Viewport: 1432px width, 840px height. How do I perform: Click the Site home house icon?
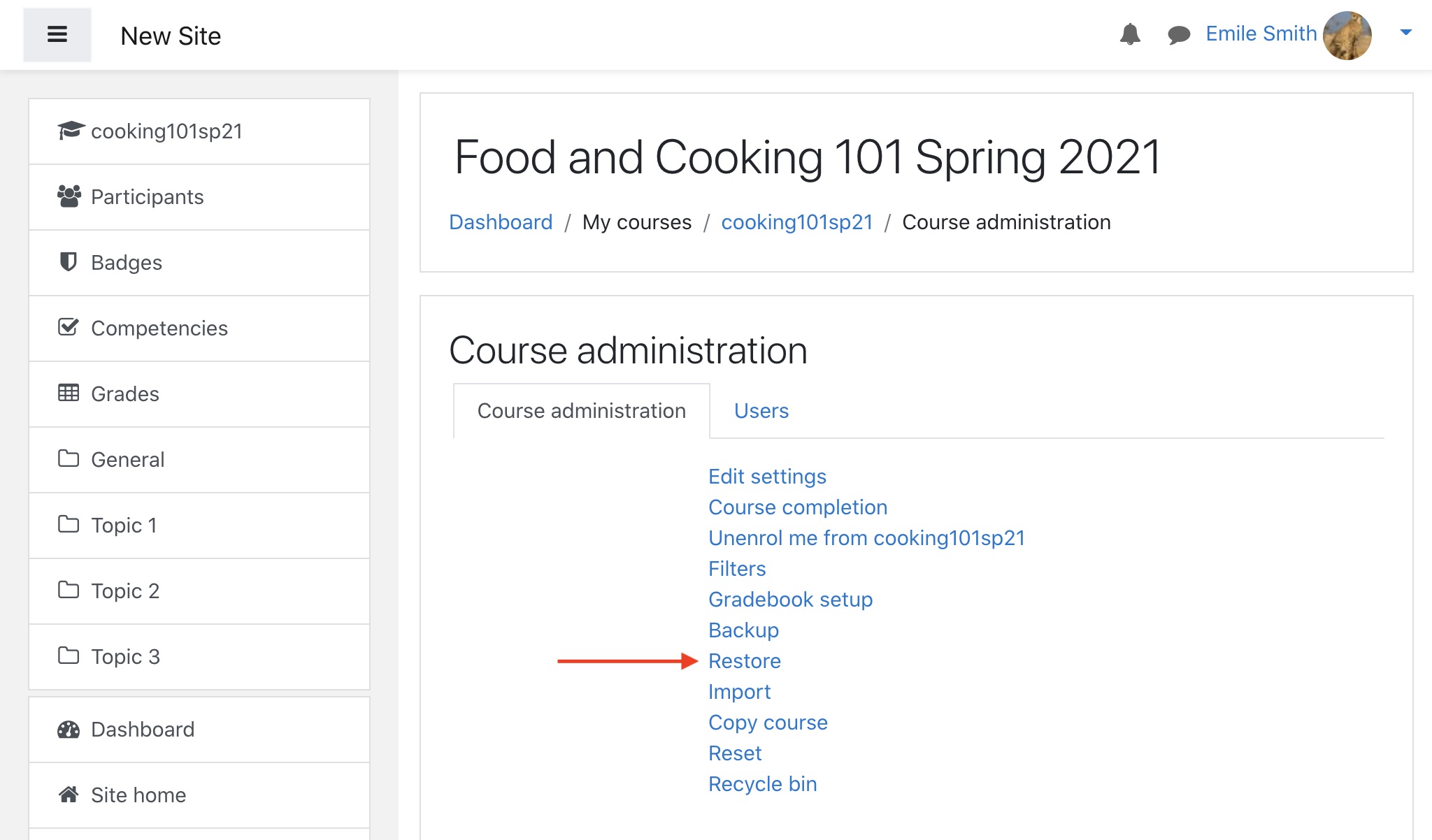(68, 795)
